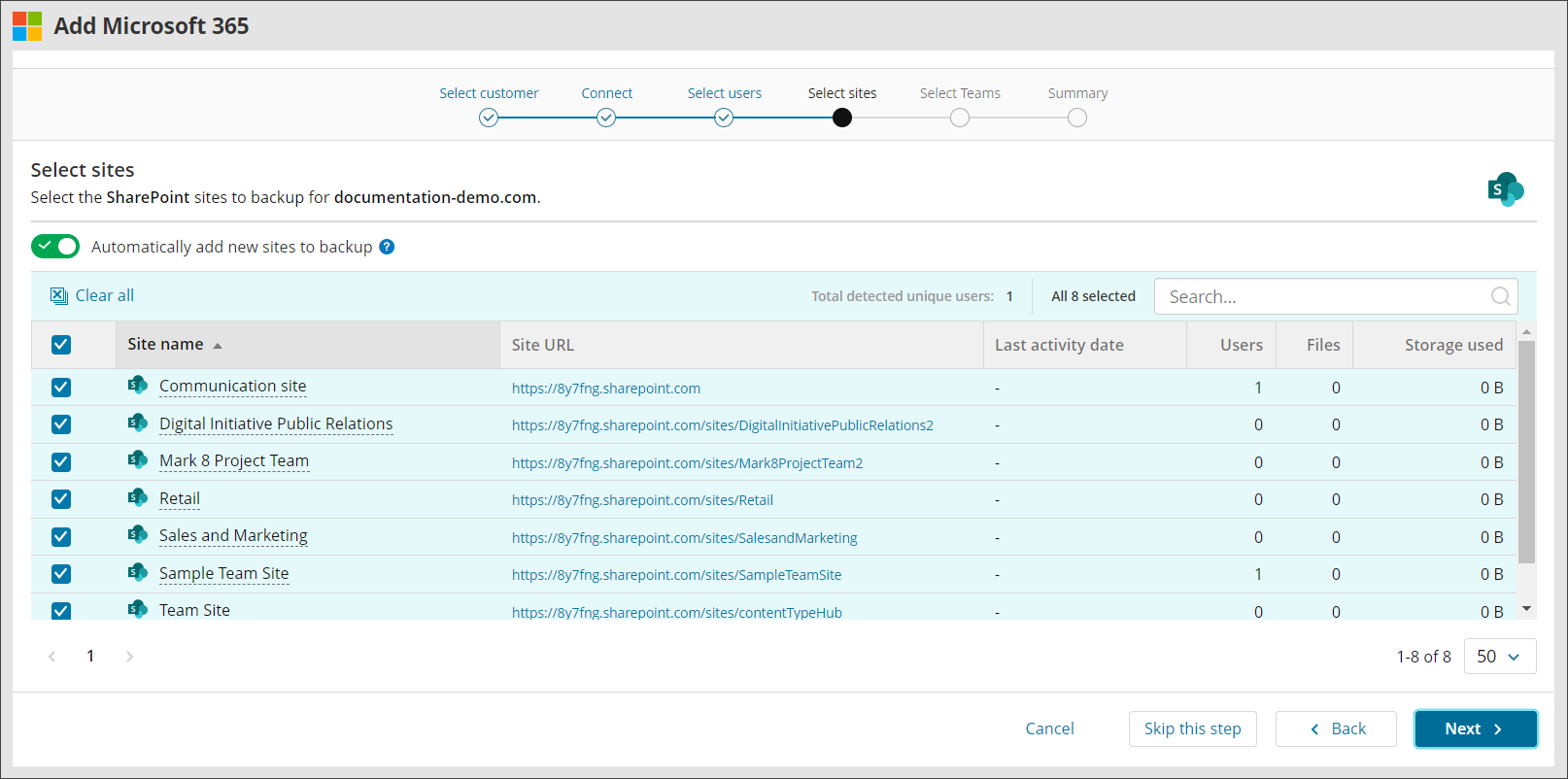Click SharePoint icon beside Communication site
The height and width of the screenshot is (779, 1568).
[138, 386]
